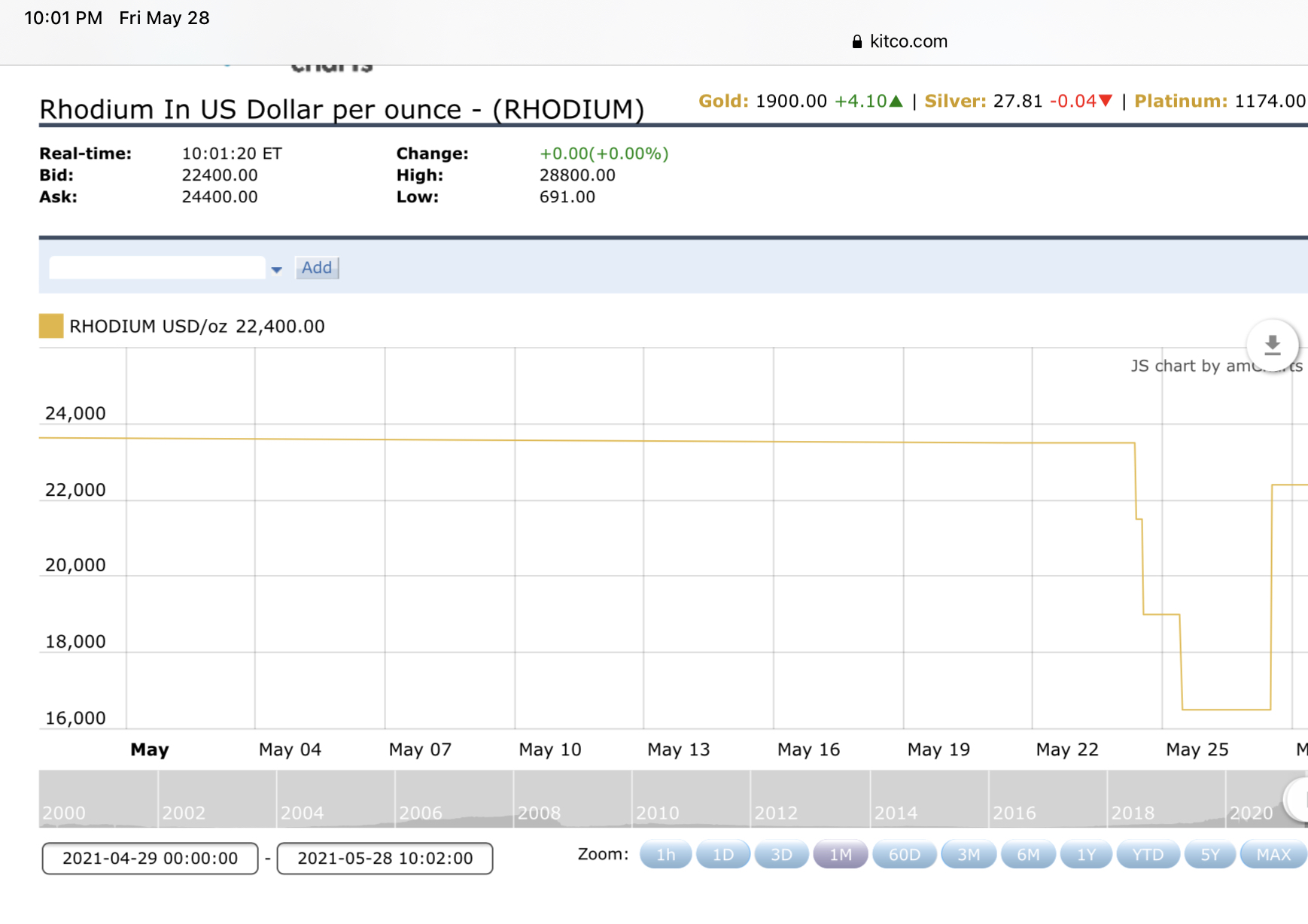Zoom chart to YTD
The height and width of the screenshot is (924, 1308).
tap(1148, 855)
